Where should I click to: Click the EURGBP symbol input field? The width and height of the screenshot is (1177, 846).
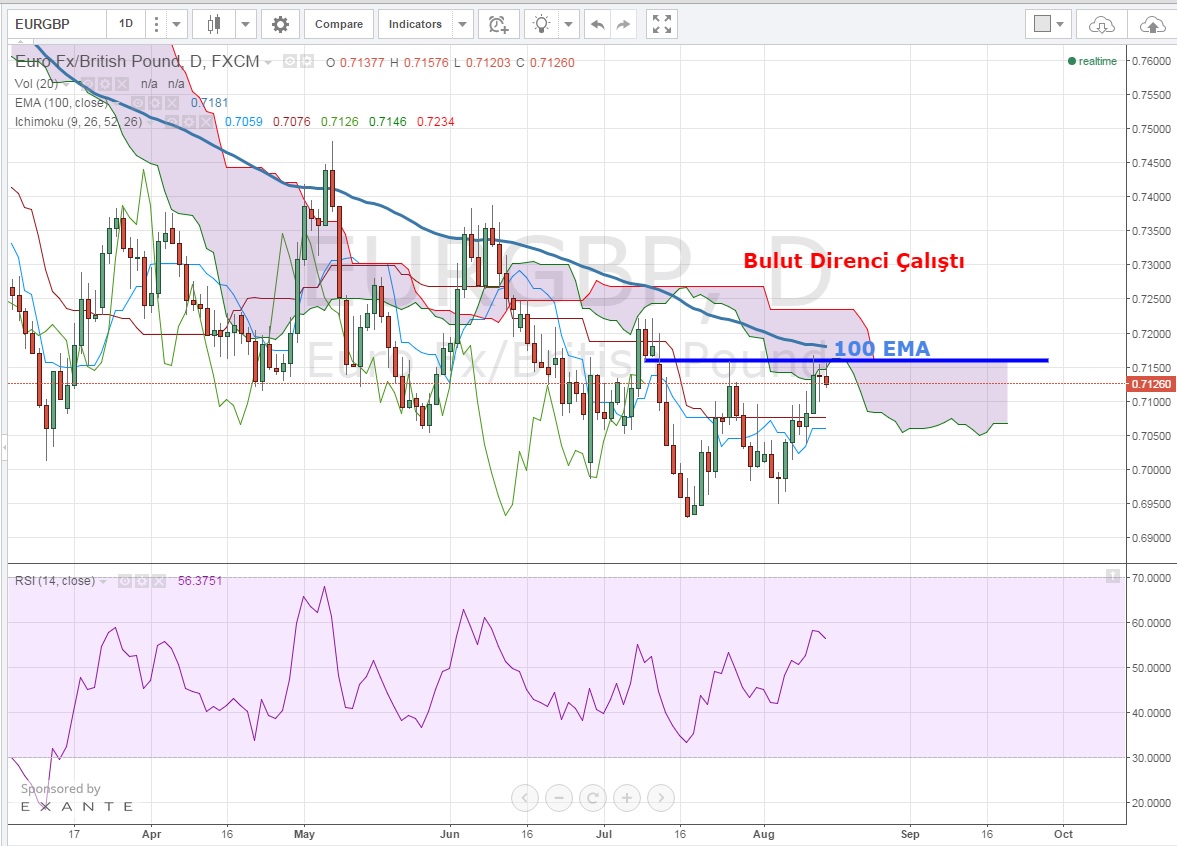[x=56, y=24]
